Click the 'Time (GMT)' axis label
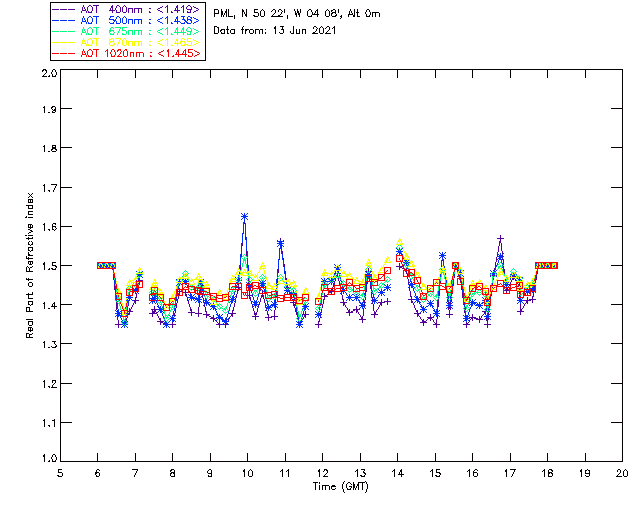Screen dimensions: 640x512 (x=341, y=487)
